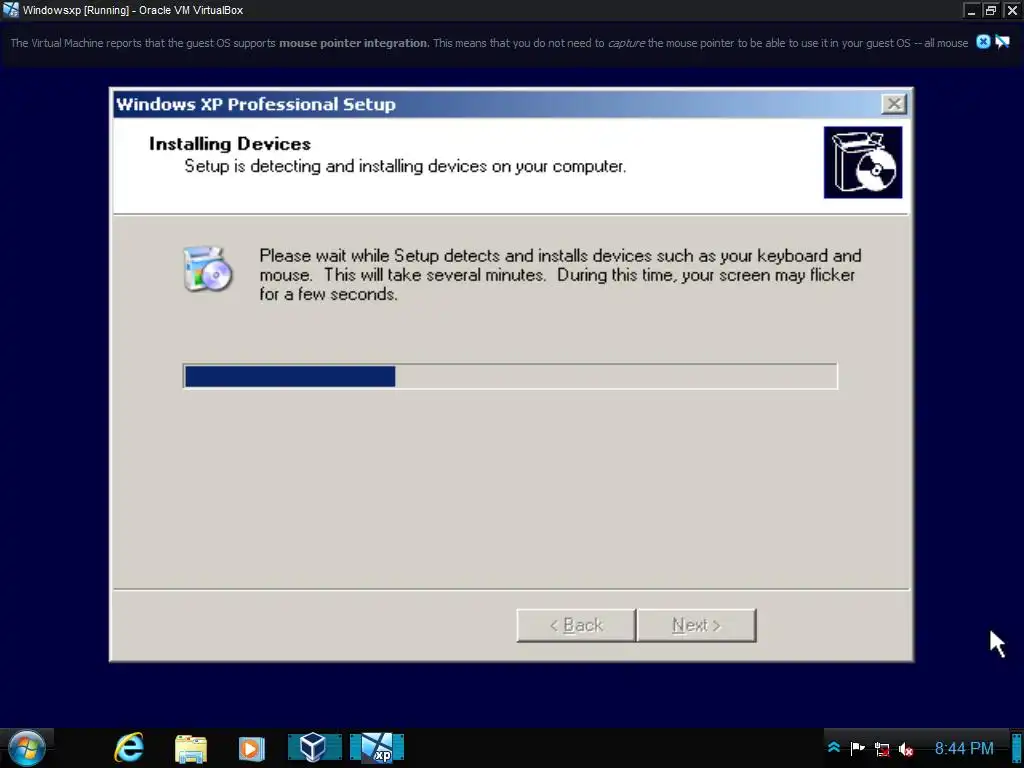Screen dimensions: 1024x768
Task: Click the Installing Devices heading
Action: point(230,144)
